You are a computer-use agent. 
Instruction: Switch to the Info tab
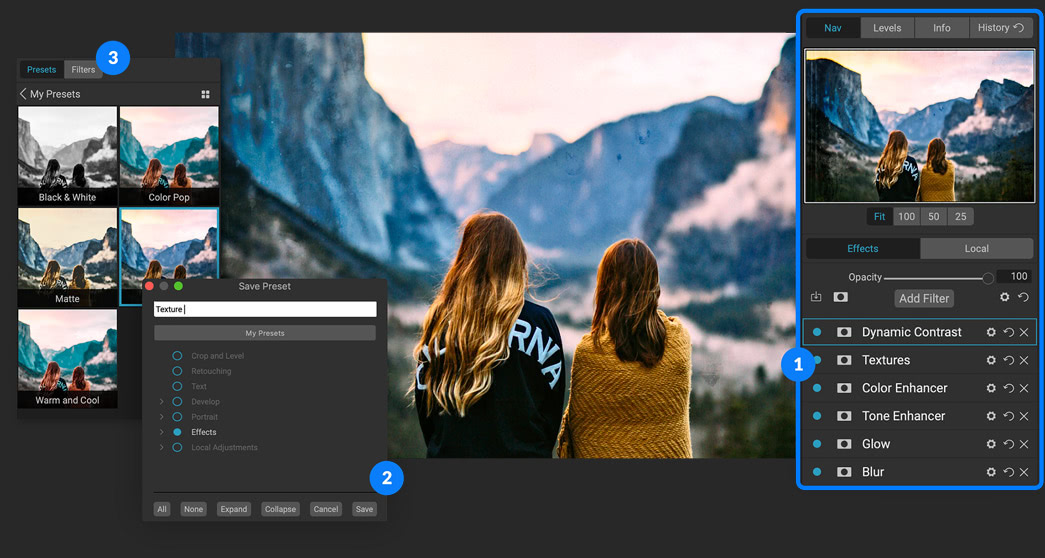click(942, 28)
